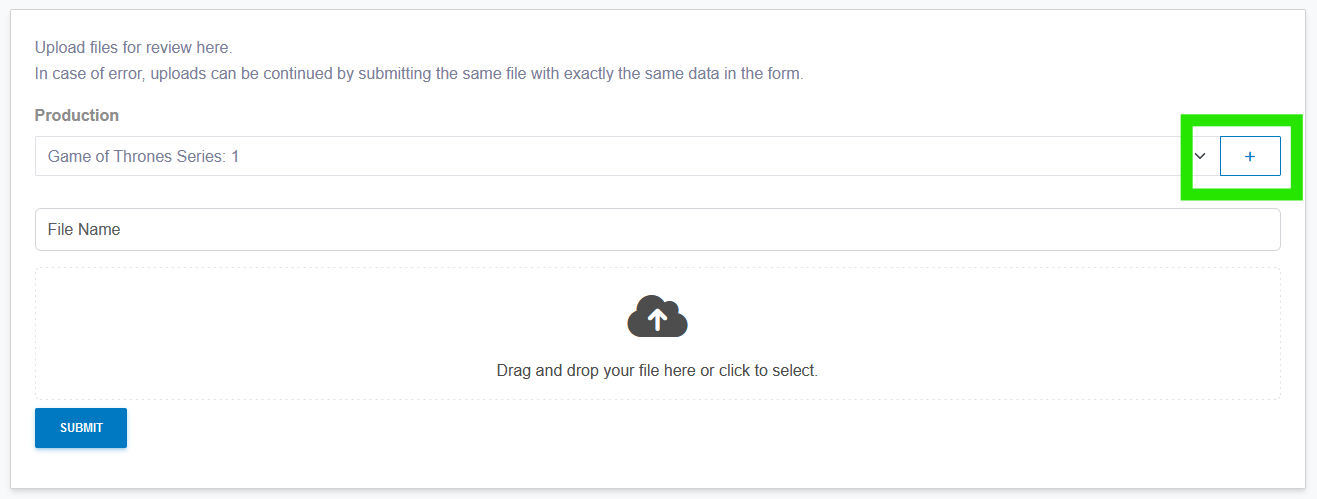This screenshot has width=1317, height=499.
Task: Expand the Production dropdown chevron
Action: tap(1200, 156)
